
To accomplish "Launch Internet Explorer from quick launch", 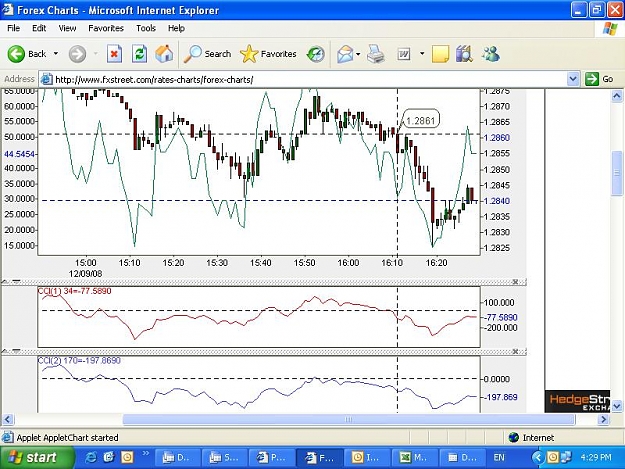I will click(x=91, y=457).
